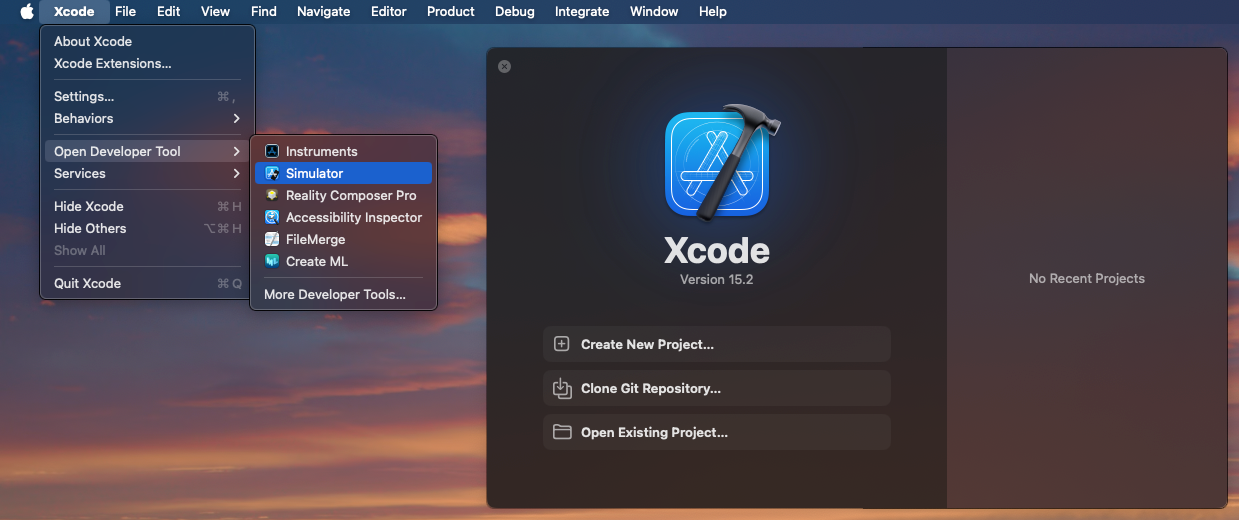Click the Simulator app icon

(272, 173)
